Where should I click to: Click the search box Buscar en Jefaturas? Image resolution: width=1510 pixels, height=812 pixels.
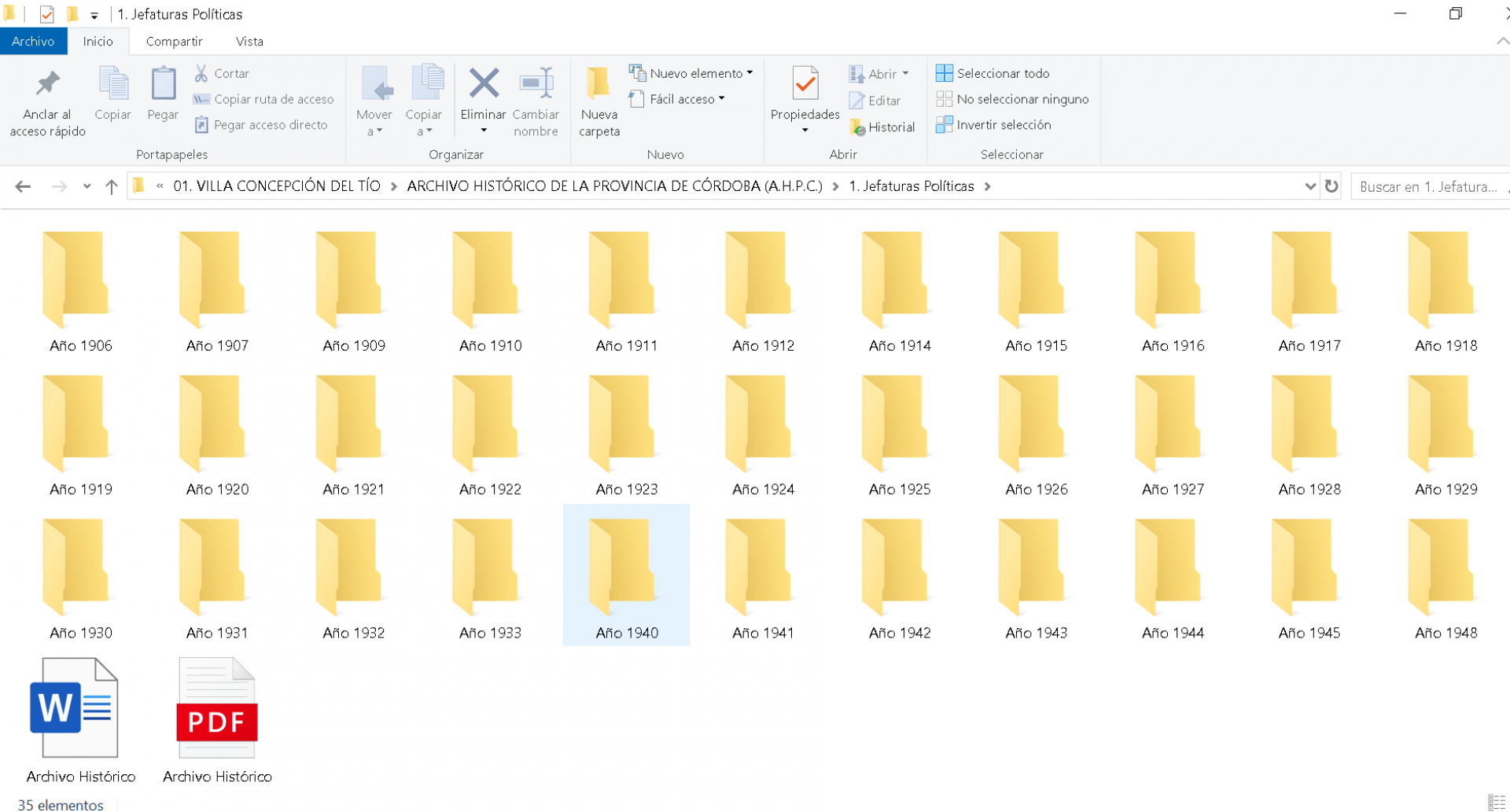(1427, 186)
